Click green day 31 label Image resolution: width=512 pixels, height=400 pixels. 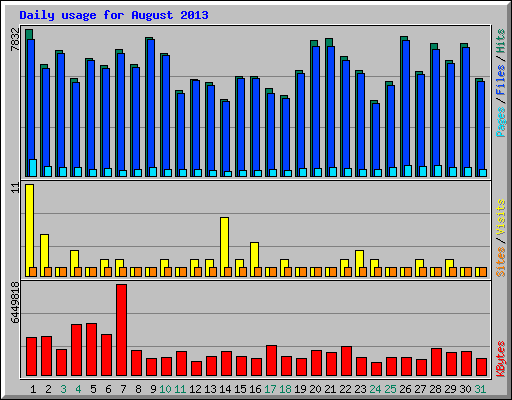(x=480, y=389)
